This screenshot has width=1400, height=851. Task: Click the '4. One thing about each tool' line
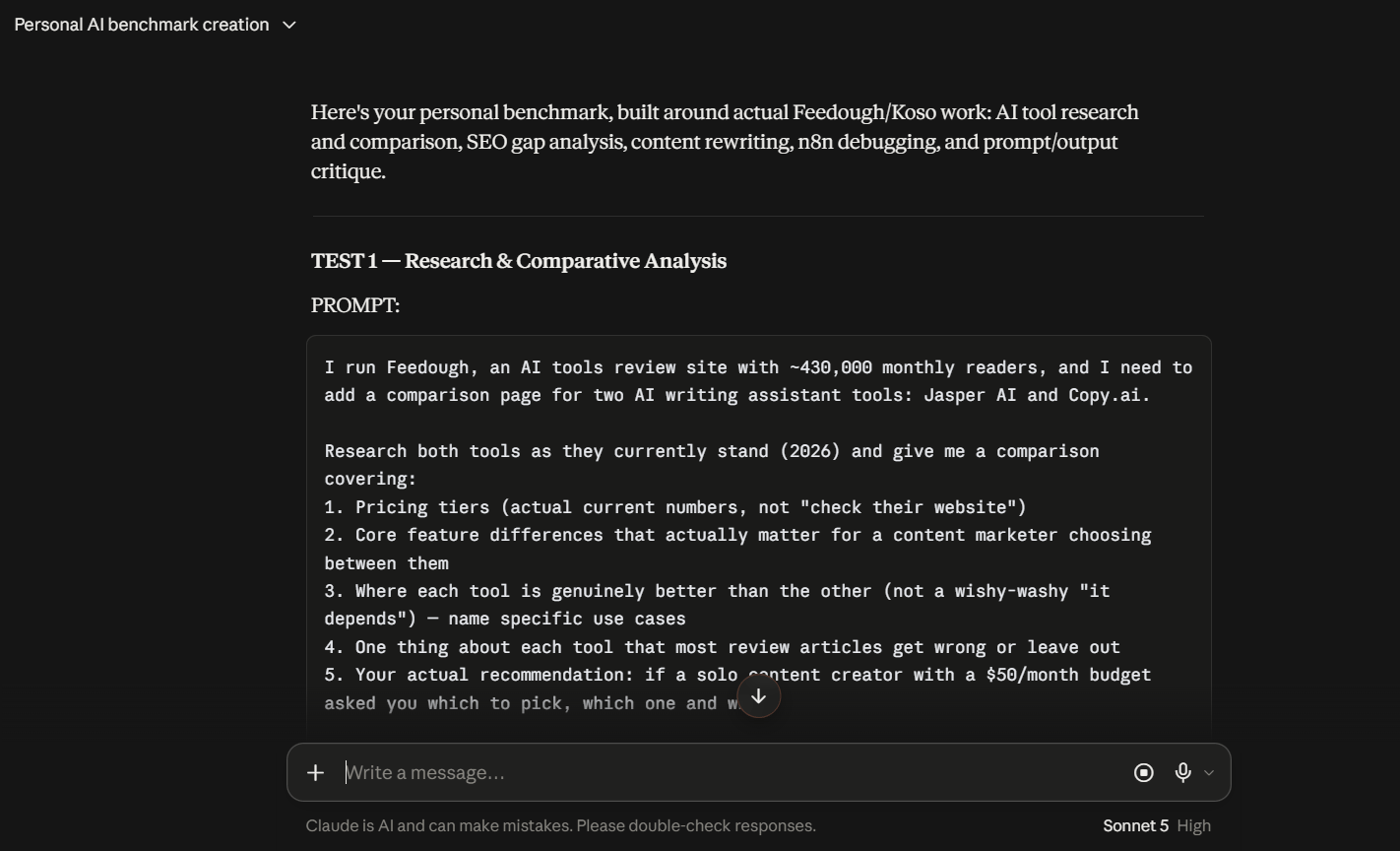tap(723, 647)
